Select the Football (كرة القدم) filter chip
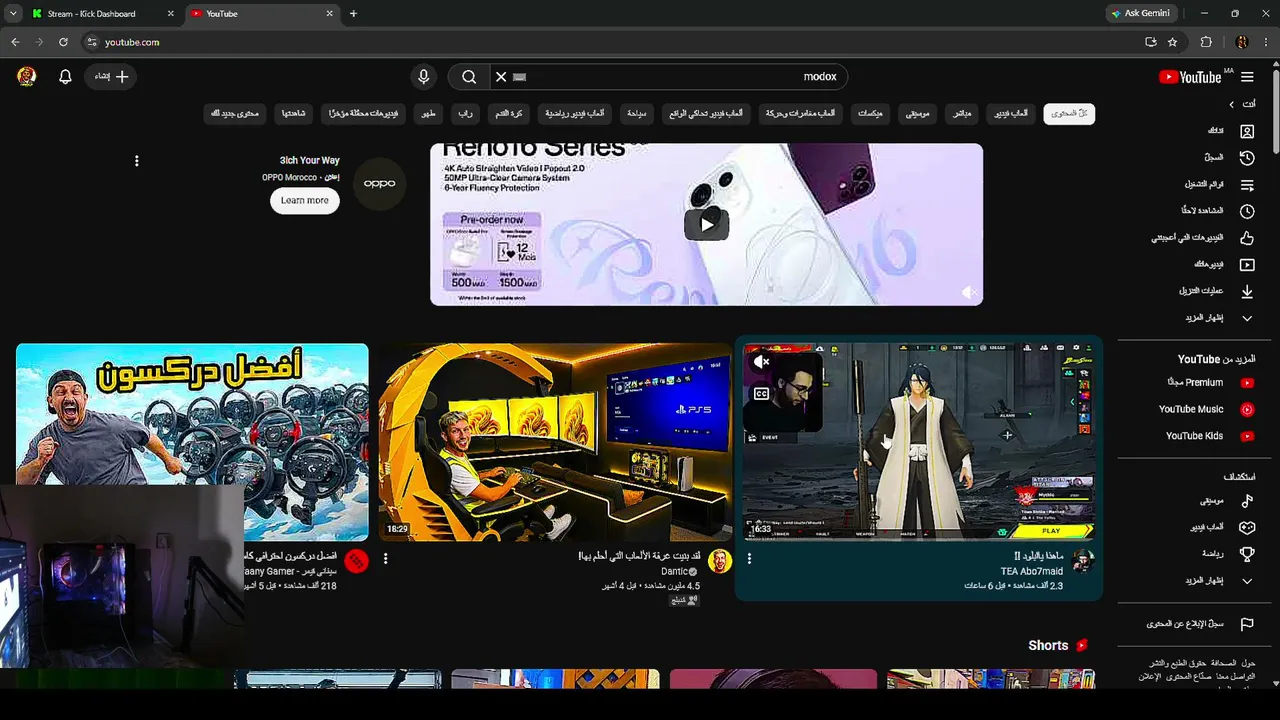This screenshot has width=1280, height=720. (x=509, y=114)
